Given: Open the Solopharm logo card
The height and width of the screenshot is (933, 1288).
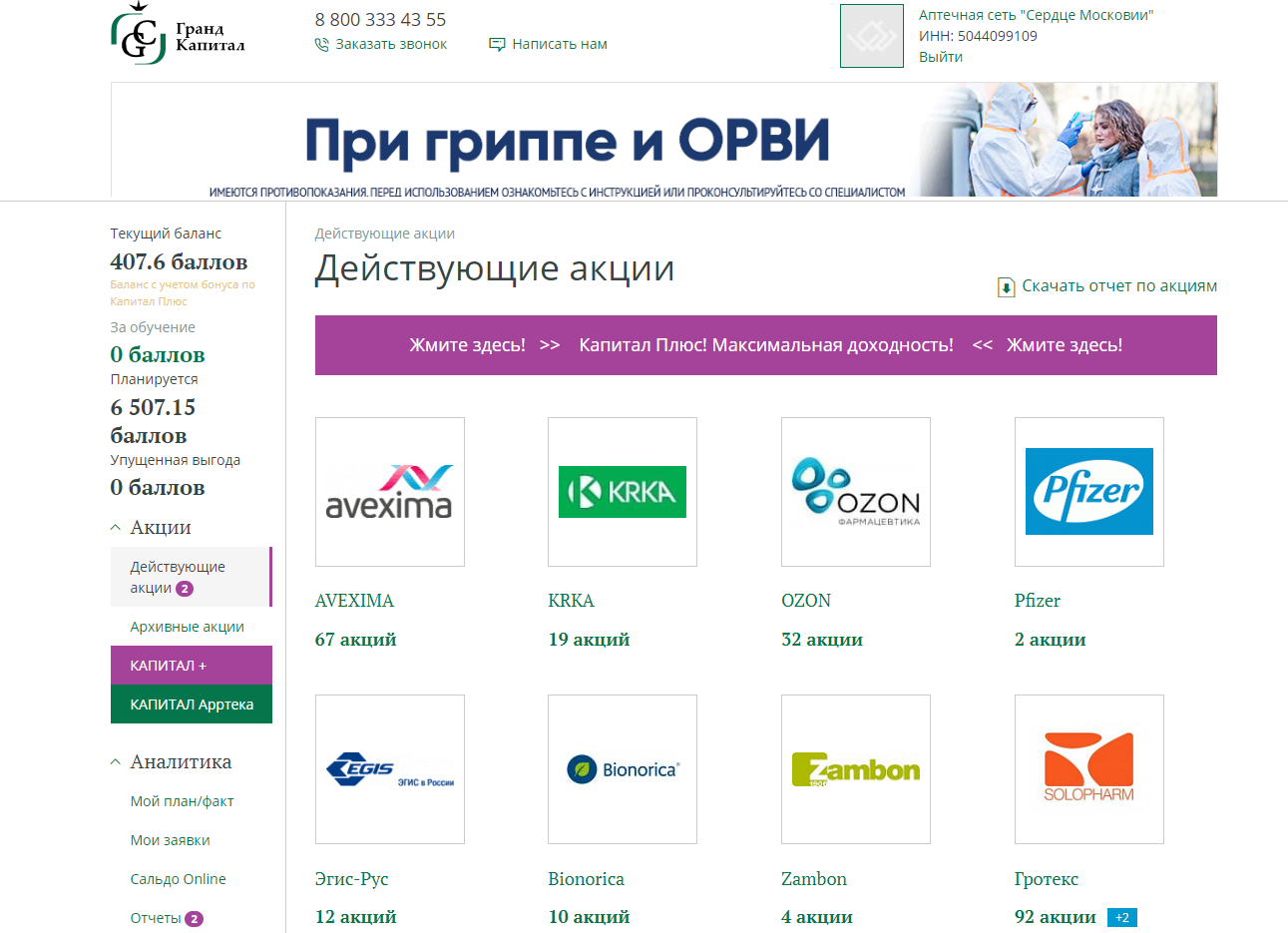Looking at the screenshot, I should (x=1089, y=769).
